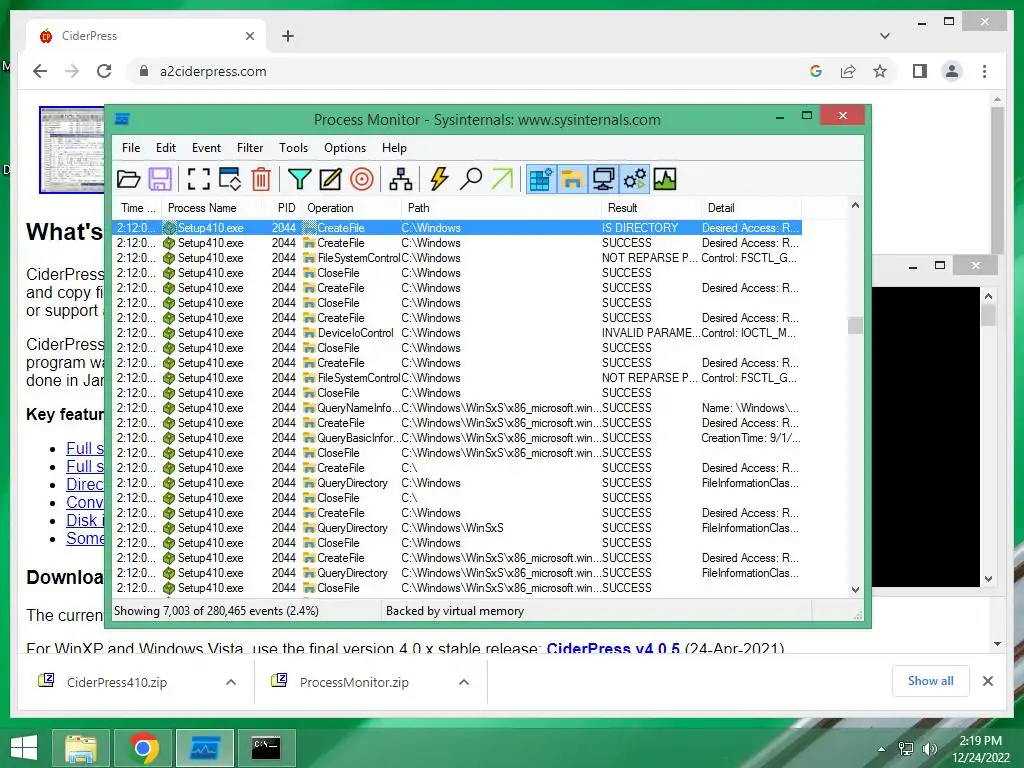
Task: Open a new Chrome tab
Action: [x=287, y=36]
